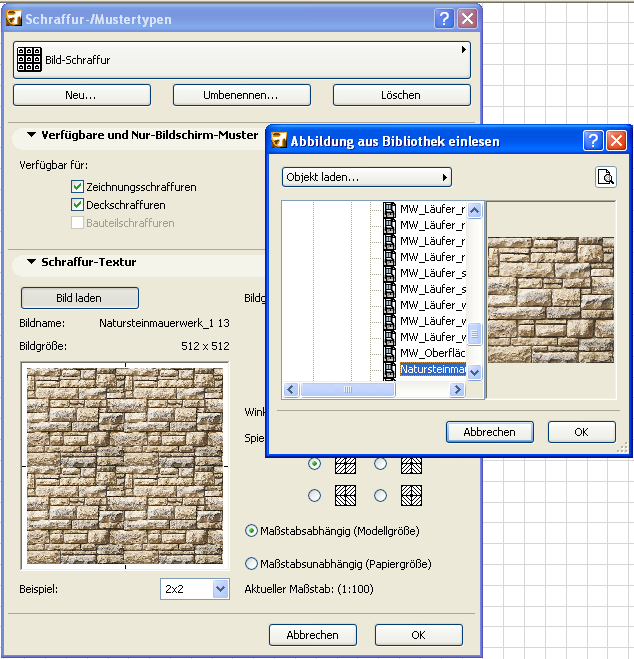Select the first MW_Läufer_s list item
Screen dimensions: 634x659
(x=433, y=273)
